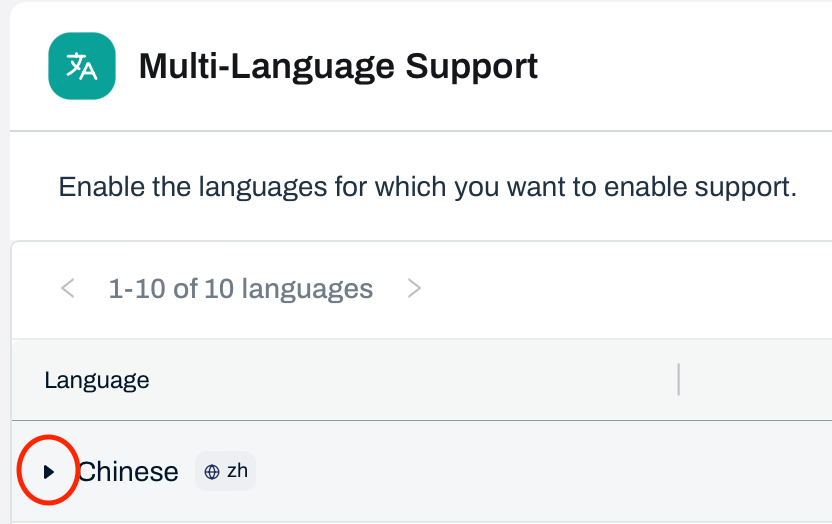Expand the Chinese language row
Screen dimensions: 832x524
(x=48, y=471)
